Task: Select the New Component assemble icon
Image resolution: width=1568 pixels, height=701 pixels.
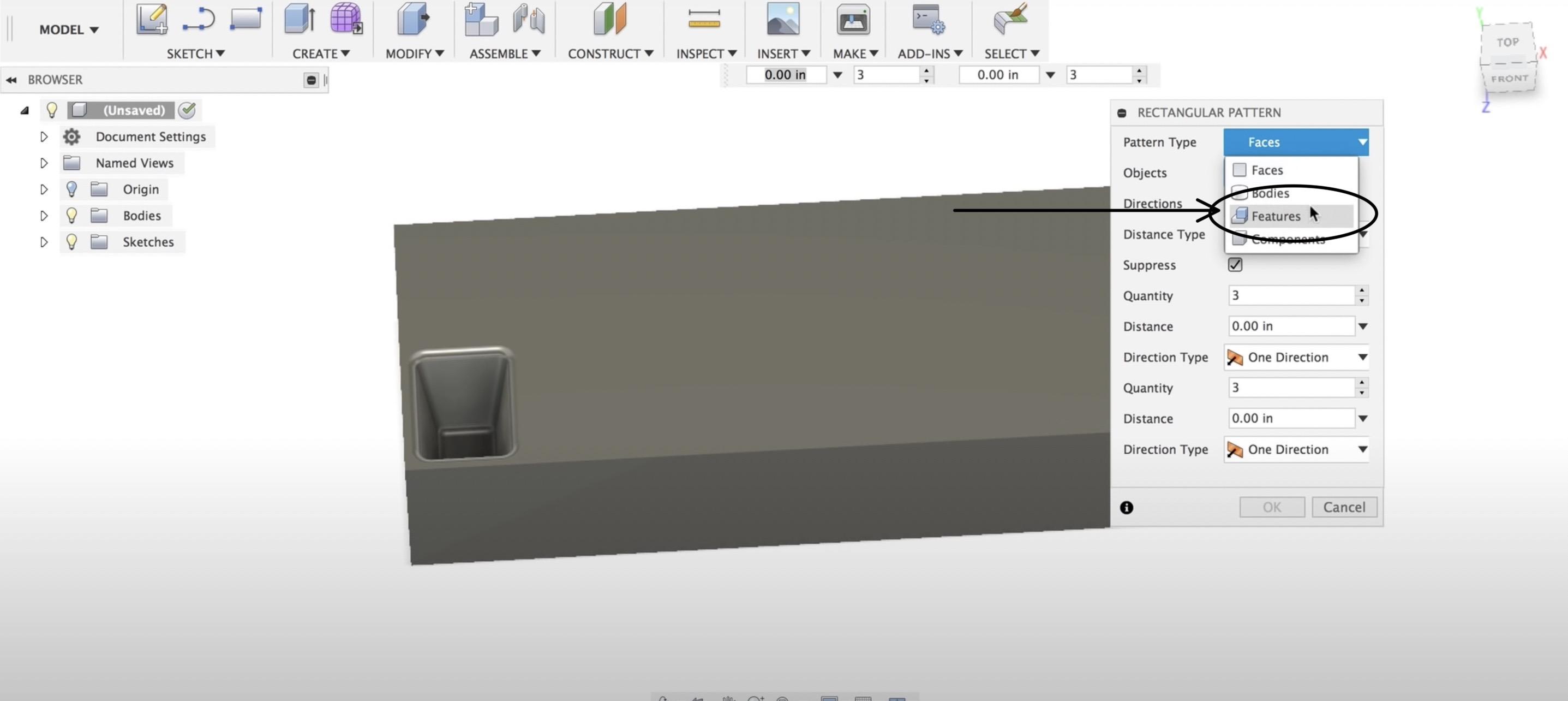Action: point(481,19)
